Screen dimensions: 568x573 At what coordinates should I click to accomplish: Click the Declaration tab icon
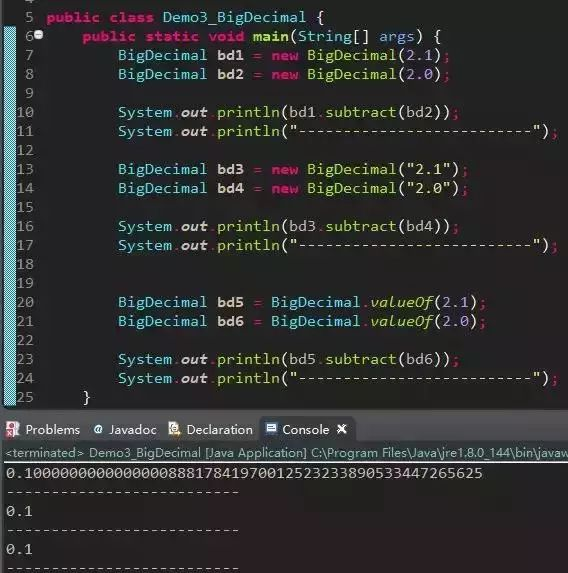[x=174, y=429]
